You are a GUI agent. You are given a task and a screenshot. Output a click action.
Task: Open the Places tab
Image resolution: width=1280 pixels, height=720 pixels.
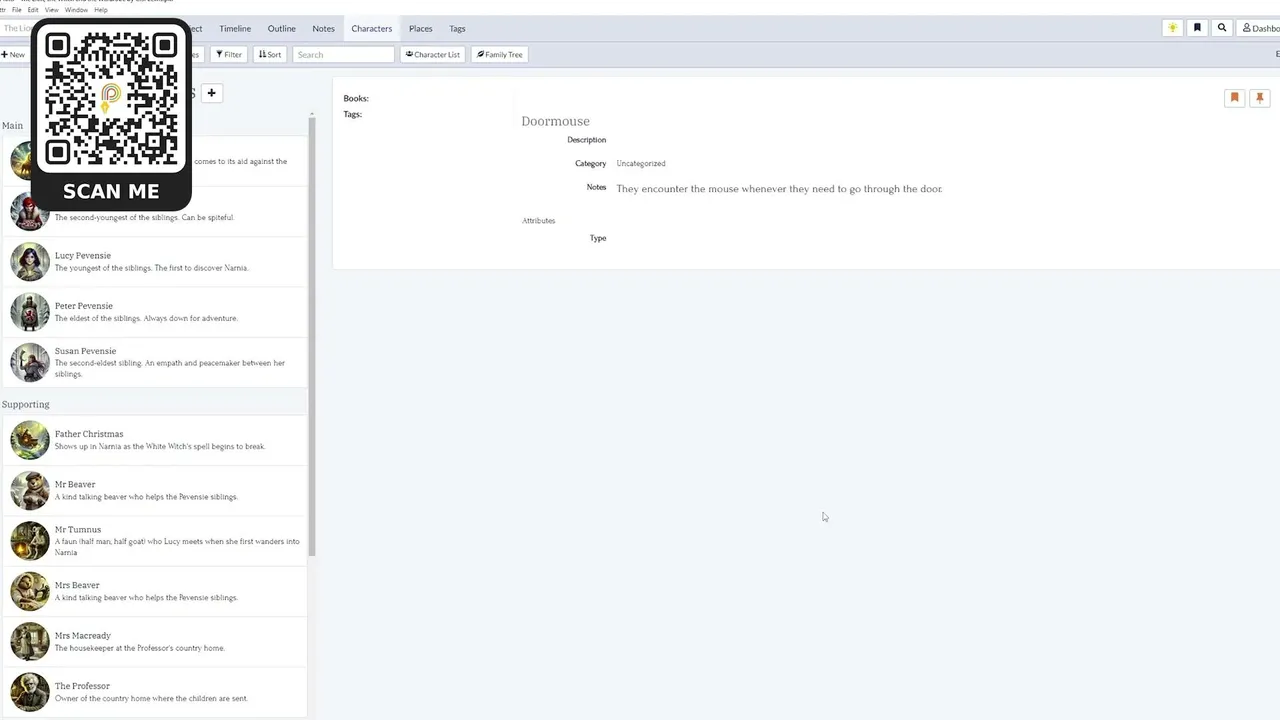click(421, 29)
